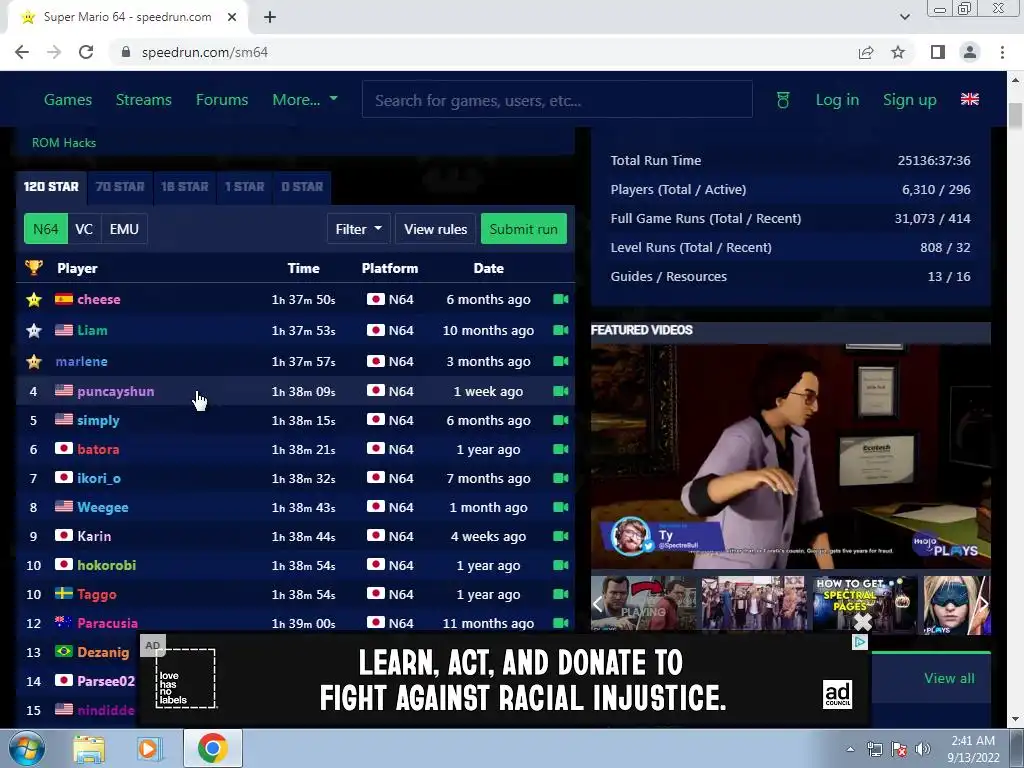Click the Submit run button

[524, 229]
